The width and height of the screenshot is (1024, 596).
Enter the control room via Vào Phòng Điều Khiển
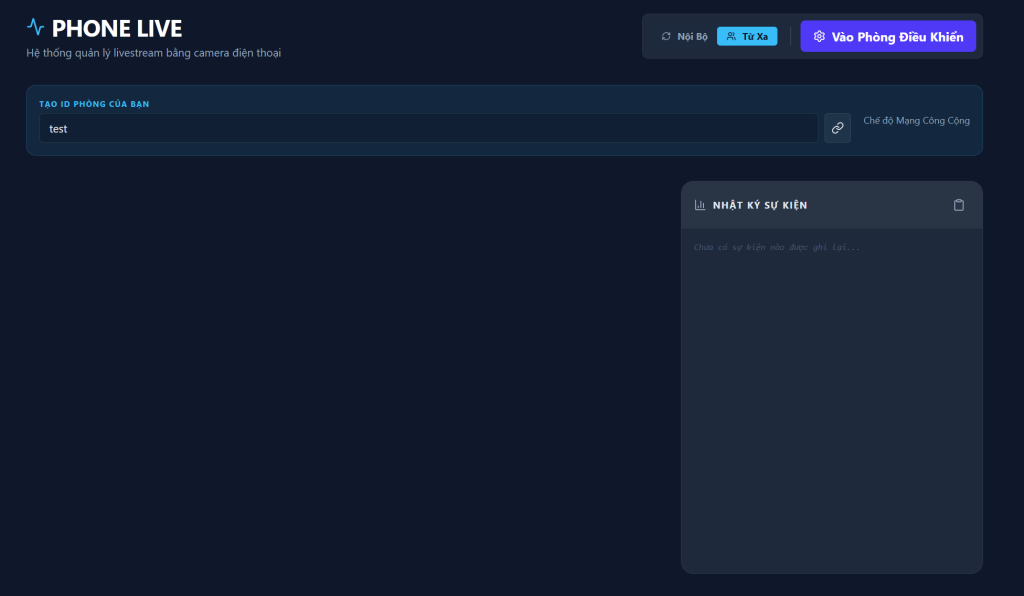pos(888,37)
